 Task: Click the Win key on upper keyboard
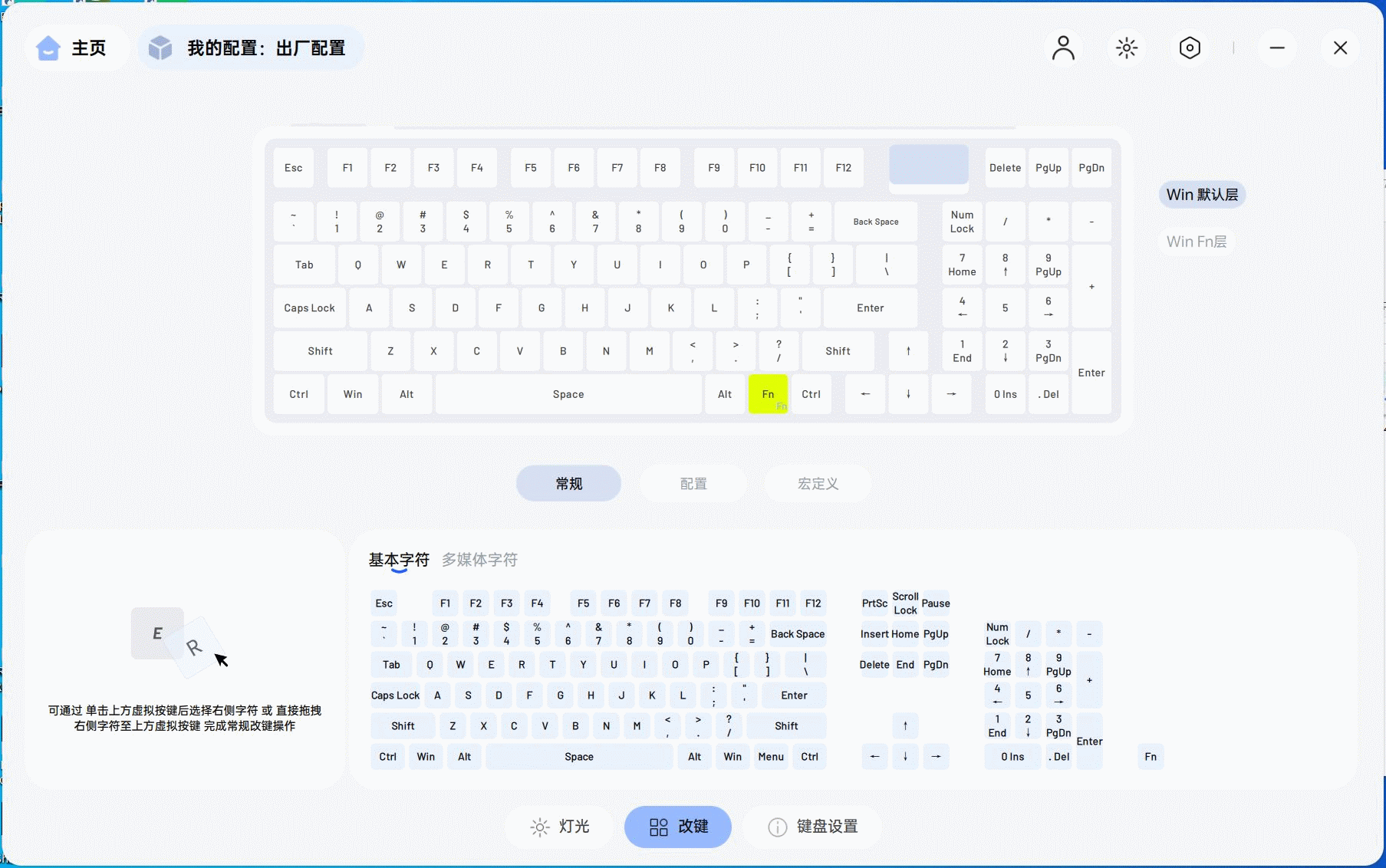tap(353, 394)
